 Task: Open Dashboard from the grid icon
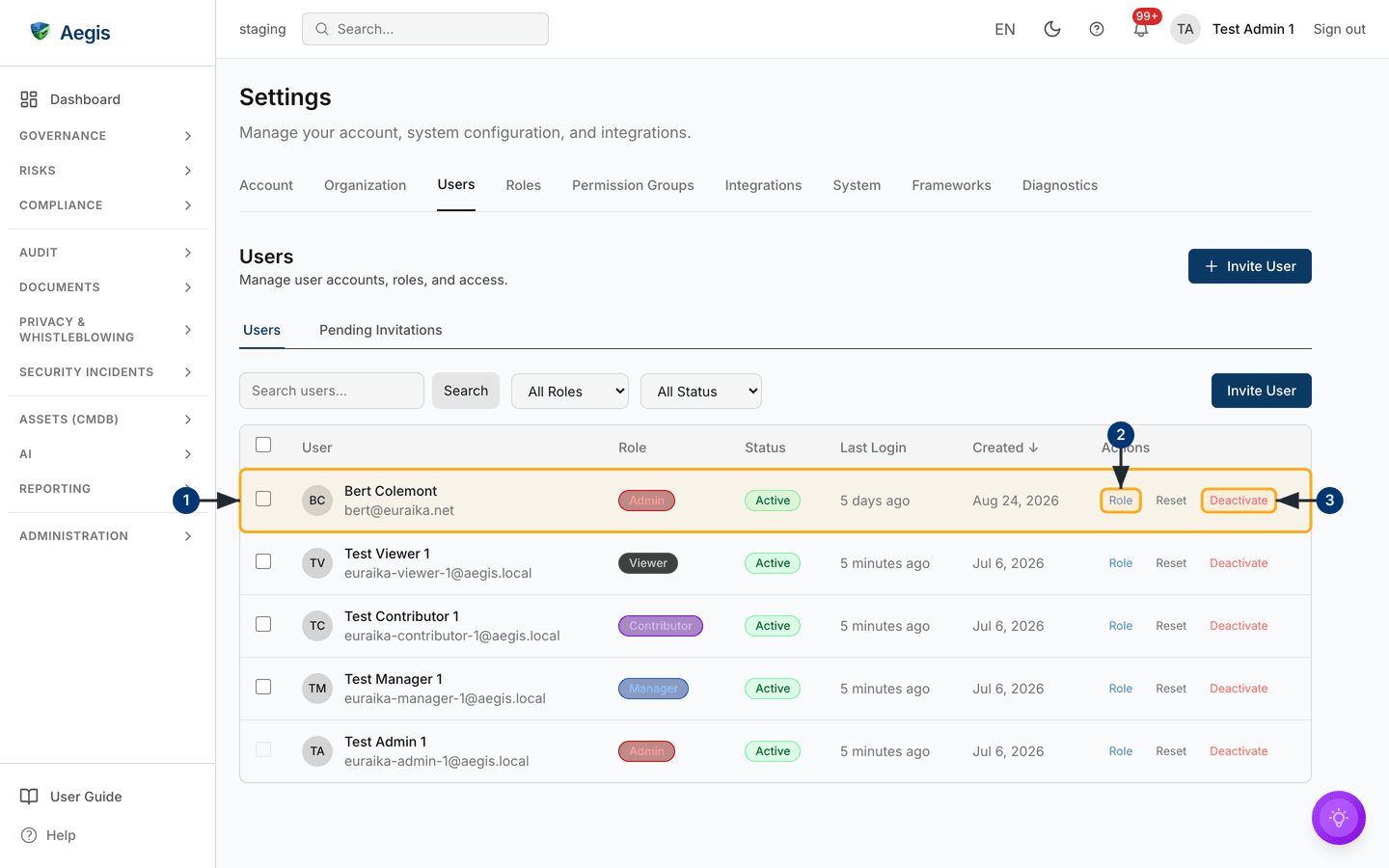[29, 99]
